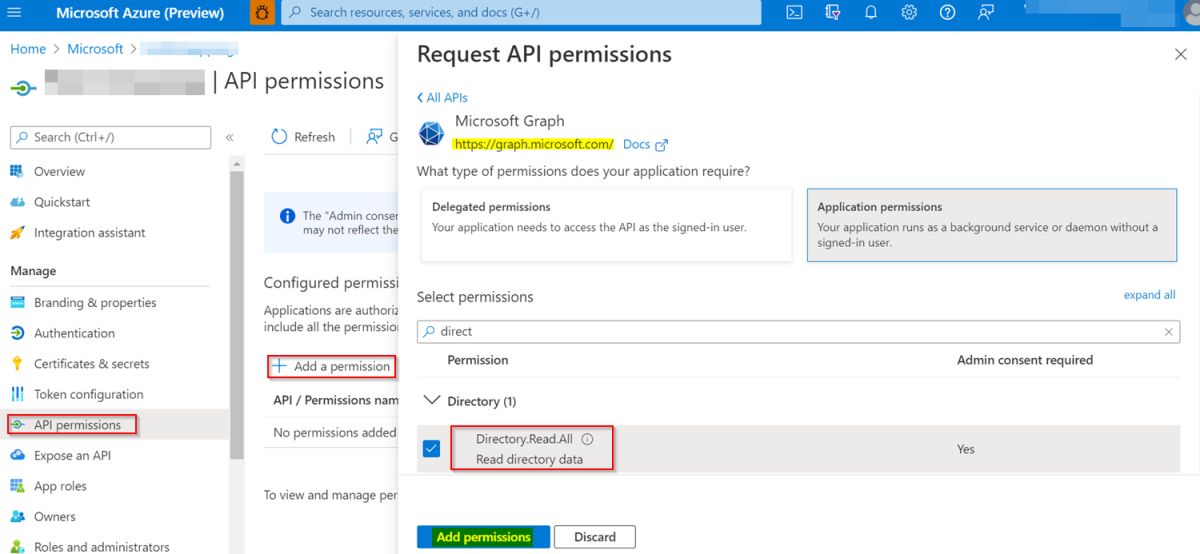Collapse the left navigation pane

[x=229, y=138]
